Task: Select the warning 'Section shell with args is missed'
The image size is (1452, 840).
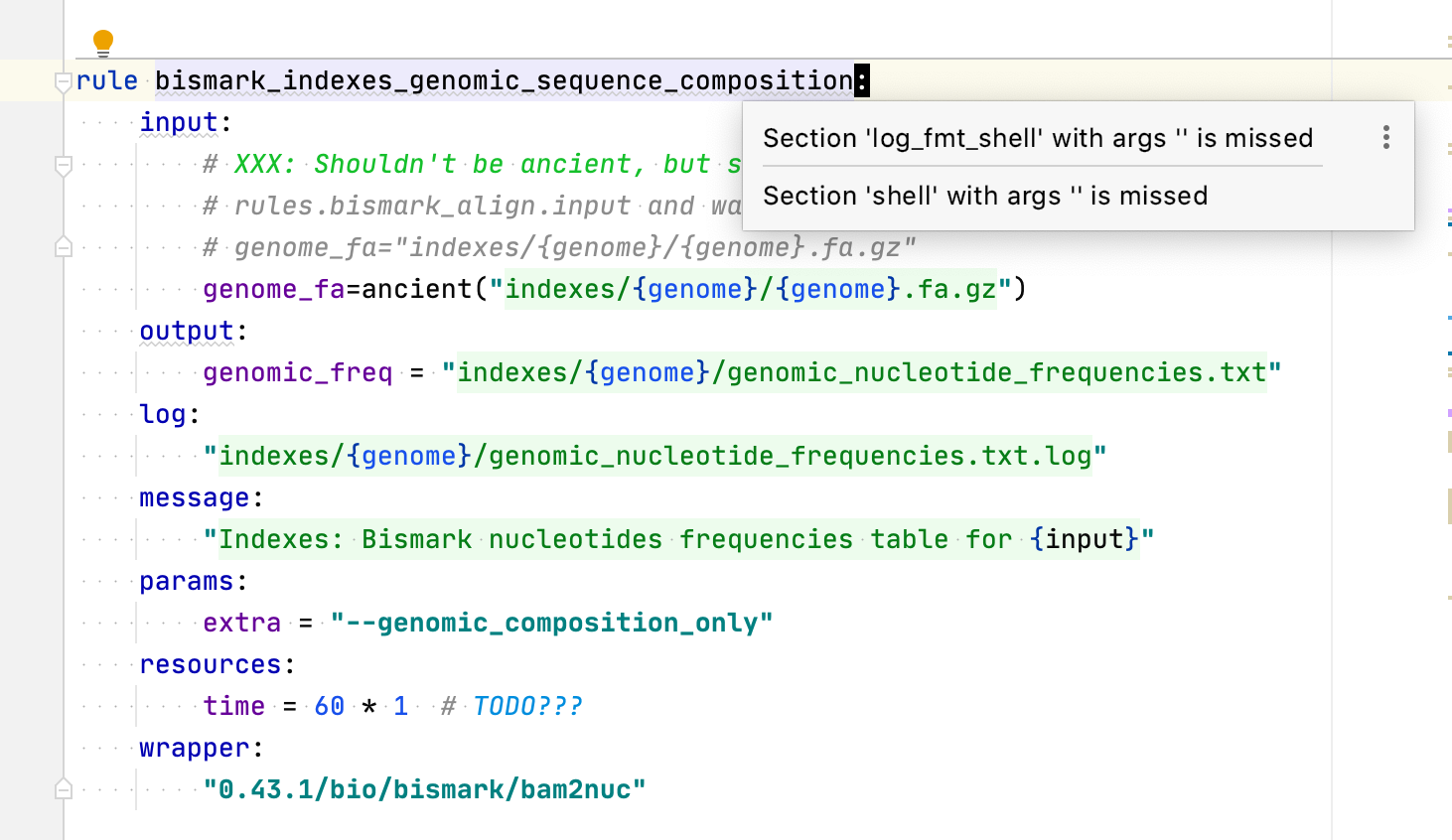Action: click(986, 196)
